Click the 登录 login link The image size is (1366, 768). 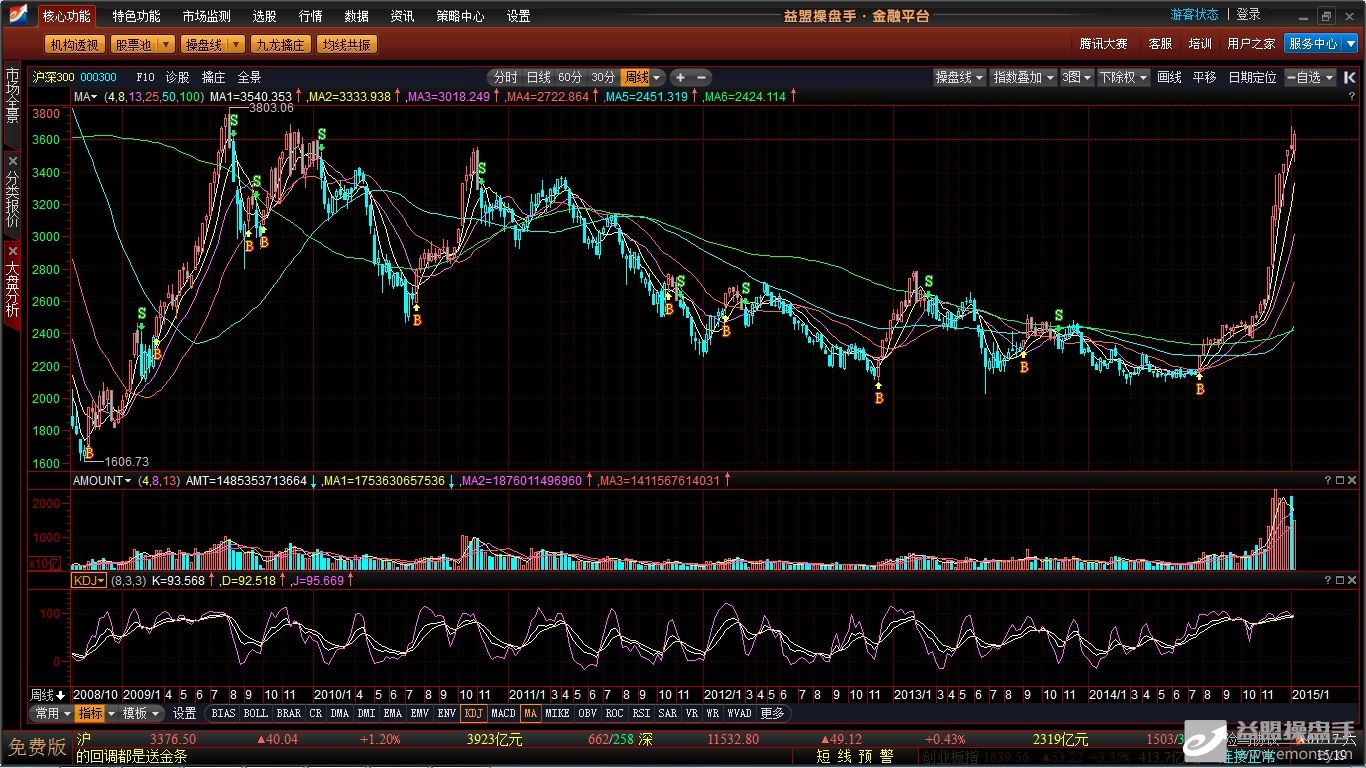(1248, 15)
